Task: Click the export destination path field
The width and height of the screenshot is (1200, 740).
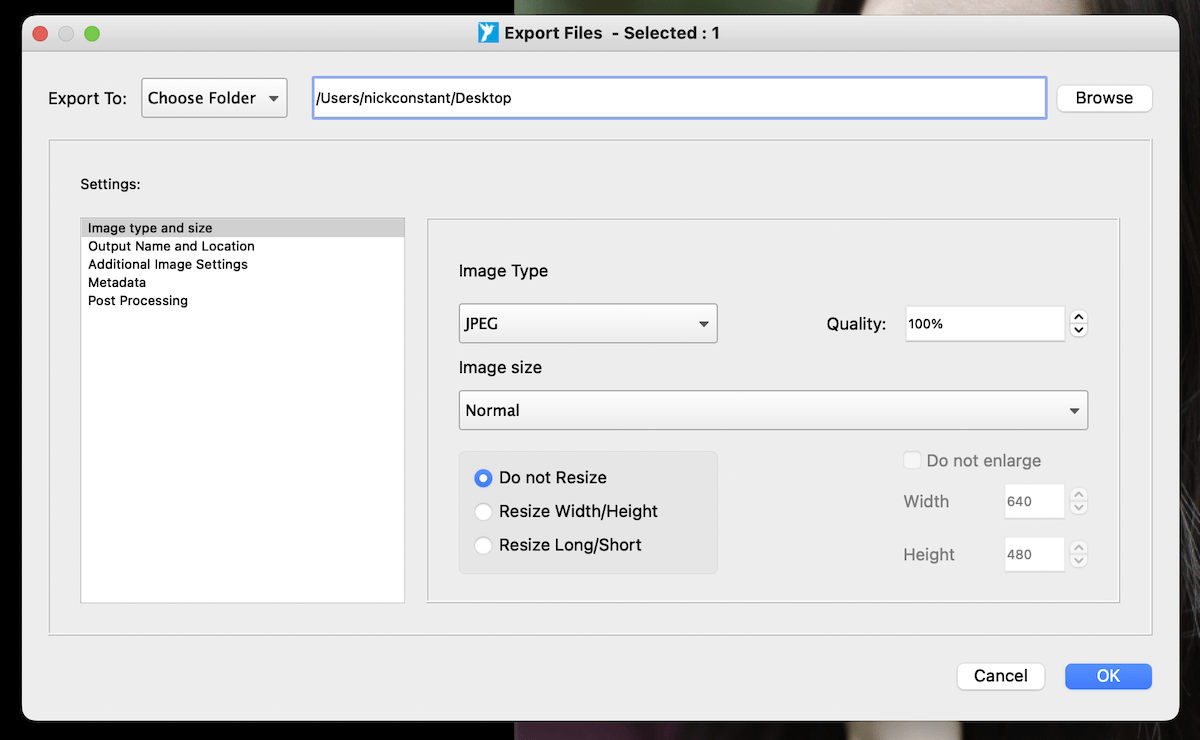Action: pyautogui.click(x=678, y=97)
